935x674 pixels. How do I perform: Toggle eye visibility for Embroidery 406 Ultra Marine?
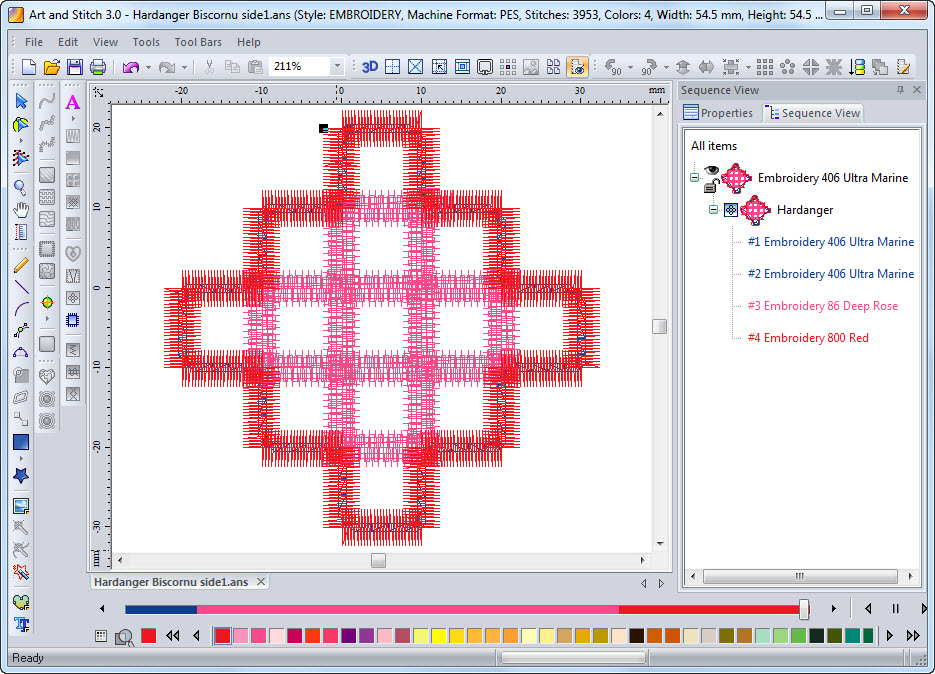[711, 171]
